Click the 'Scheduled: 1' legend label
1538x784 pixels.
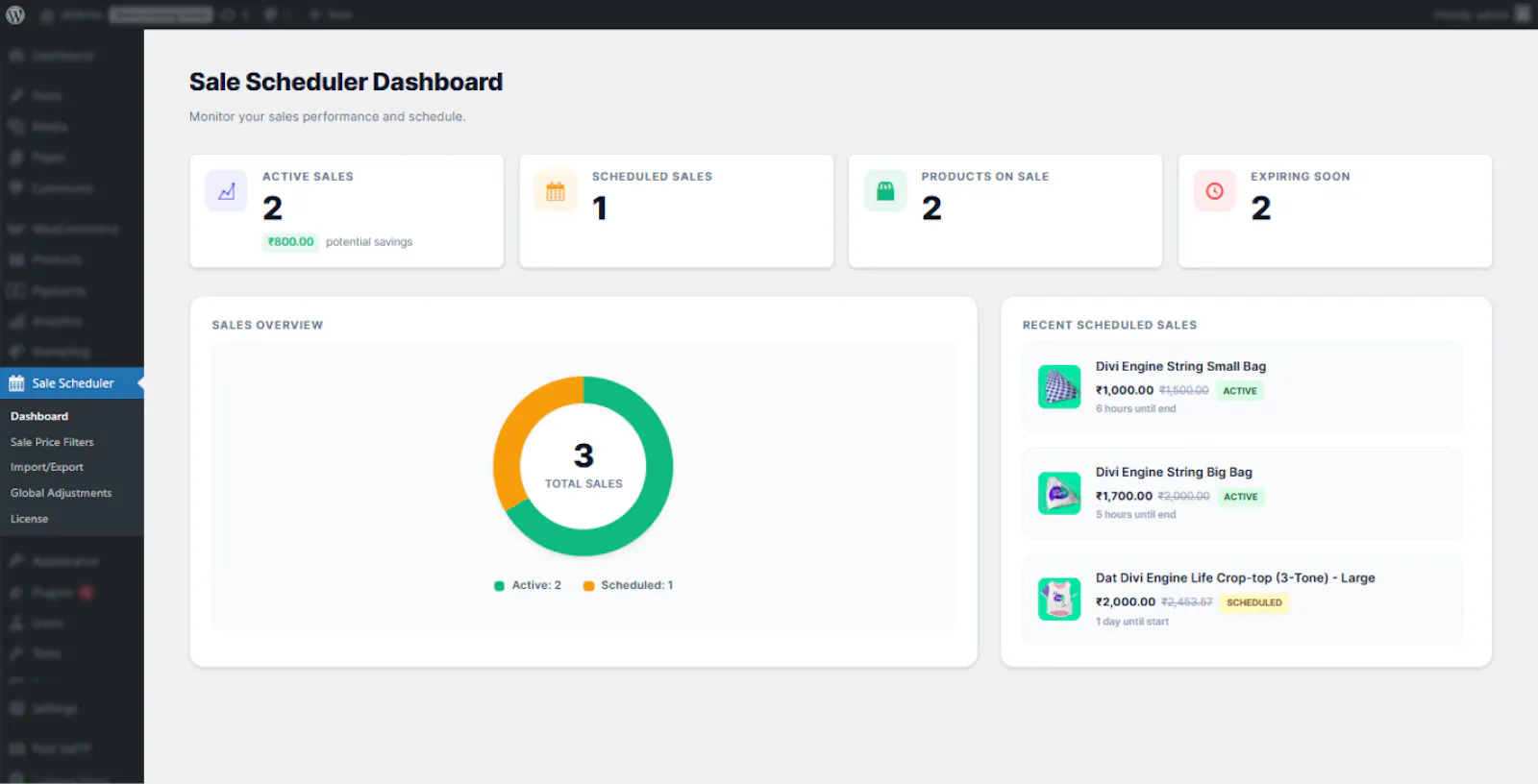[x=637, y=585]
